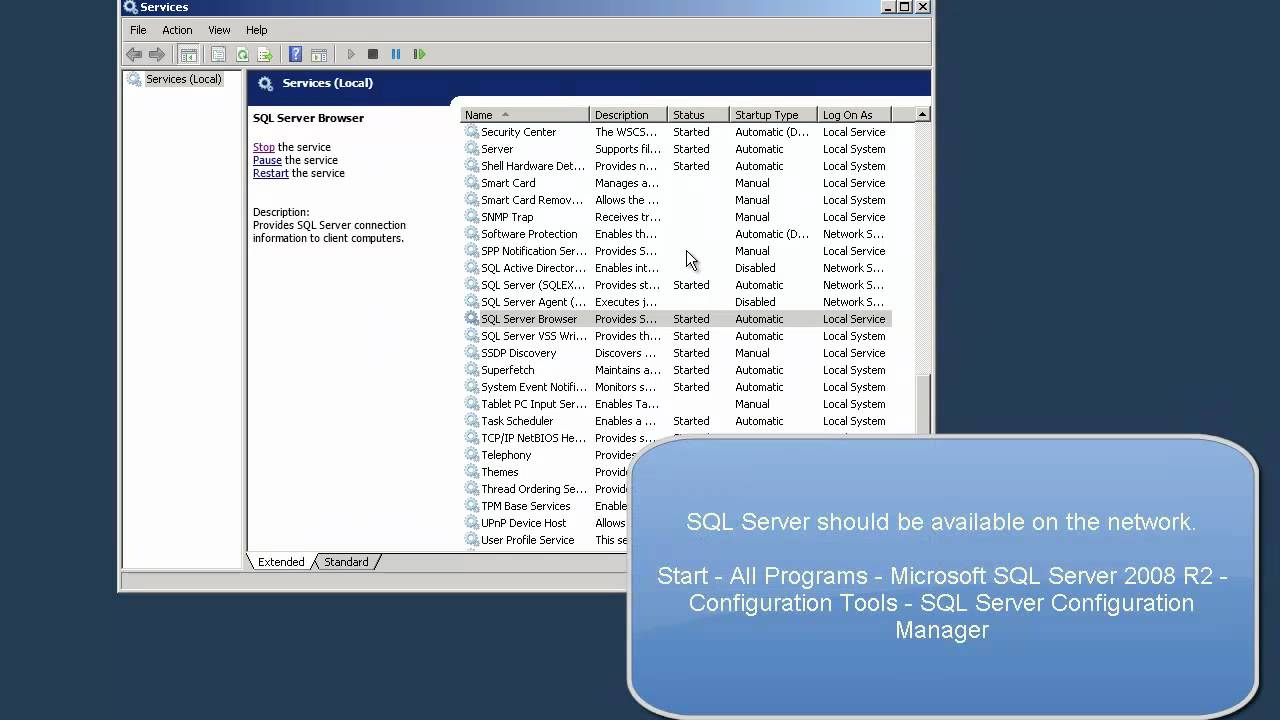Refresh the services list via toolbar
Screen dimensions: 1280x720
coord(241,54)
